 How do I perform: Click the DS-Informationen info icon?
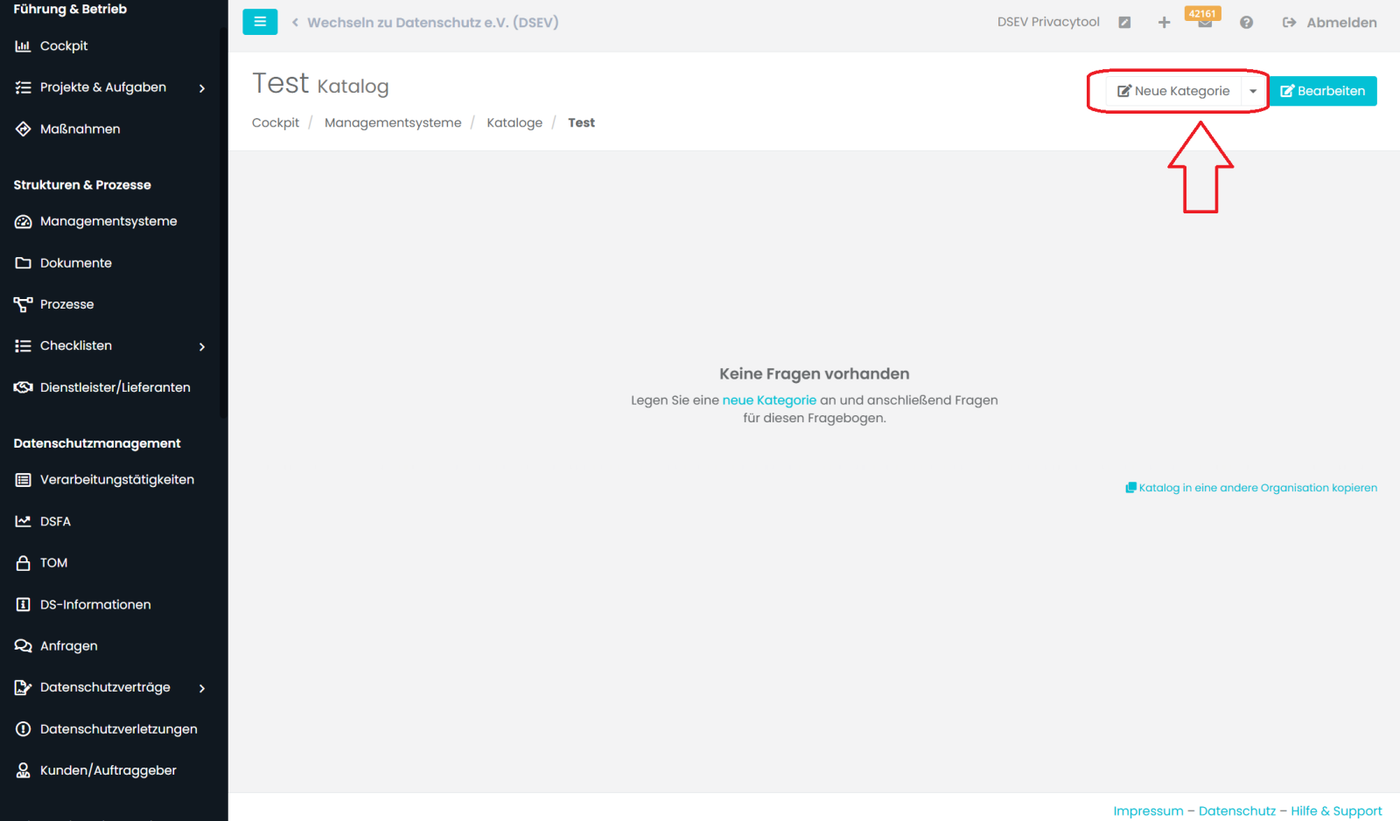23,605
